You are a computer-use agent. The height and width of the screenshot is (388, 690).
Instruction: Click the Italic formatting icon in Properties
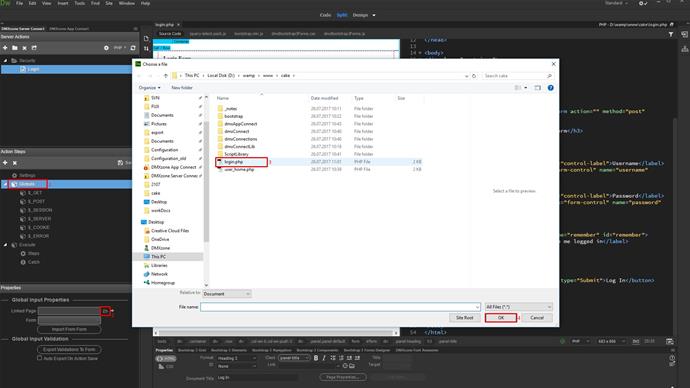click(324, 358)
